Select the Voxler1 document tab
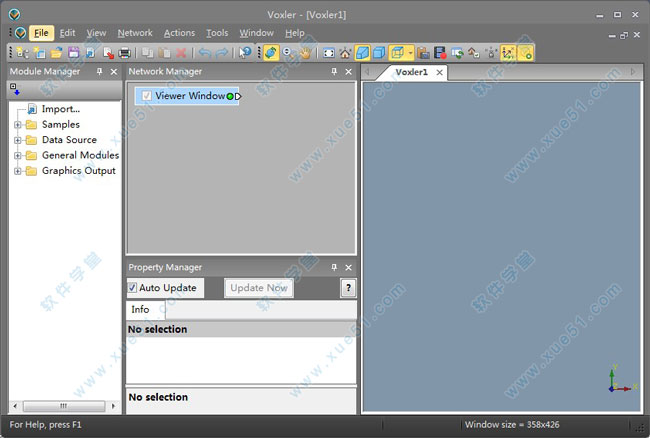Viewport: 650px width, 438px height. click(x=411, y=72)
